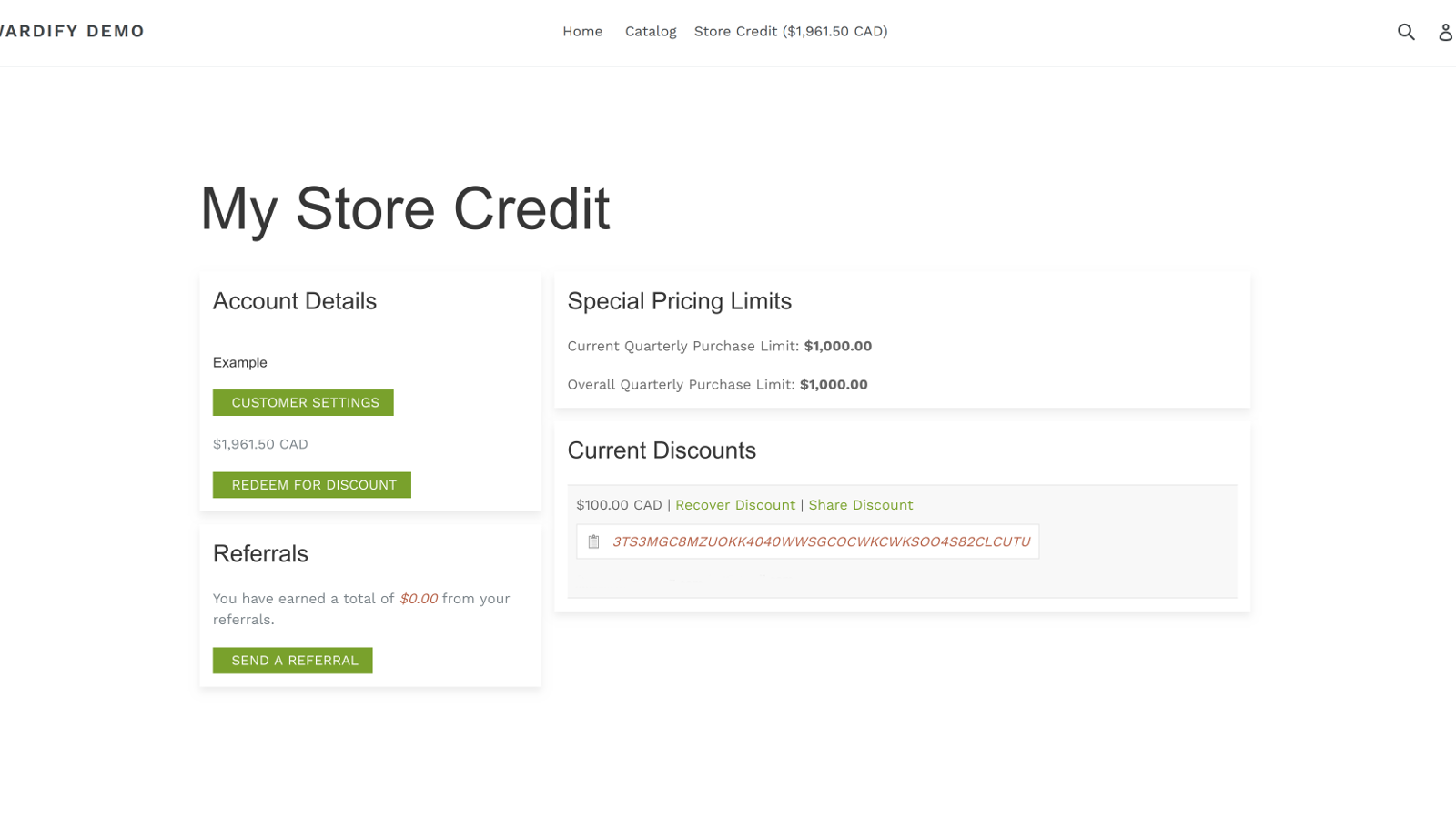
Task: Recover the $100.00 discount
Action: click(735, 504)
